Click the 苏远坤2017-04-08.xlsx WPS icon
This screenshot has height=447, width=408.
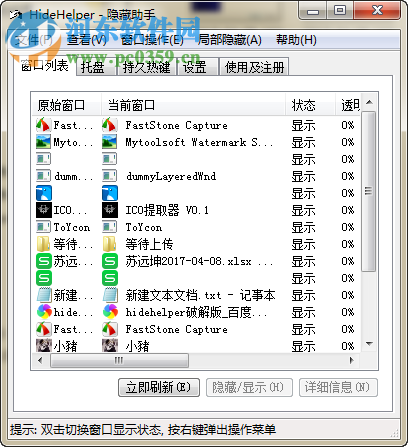coord(110,261)
